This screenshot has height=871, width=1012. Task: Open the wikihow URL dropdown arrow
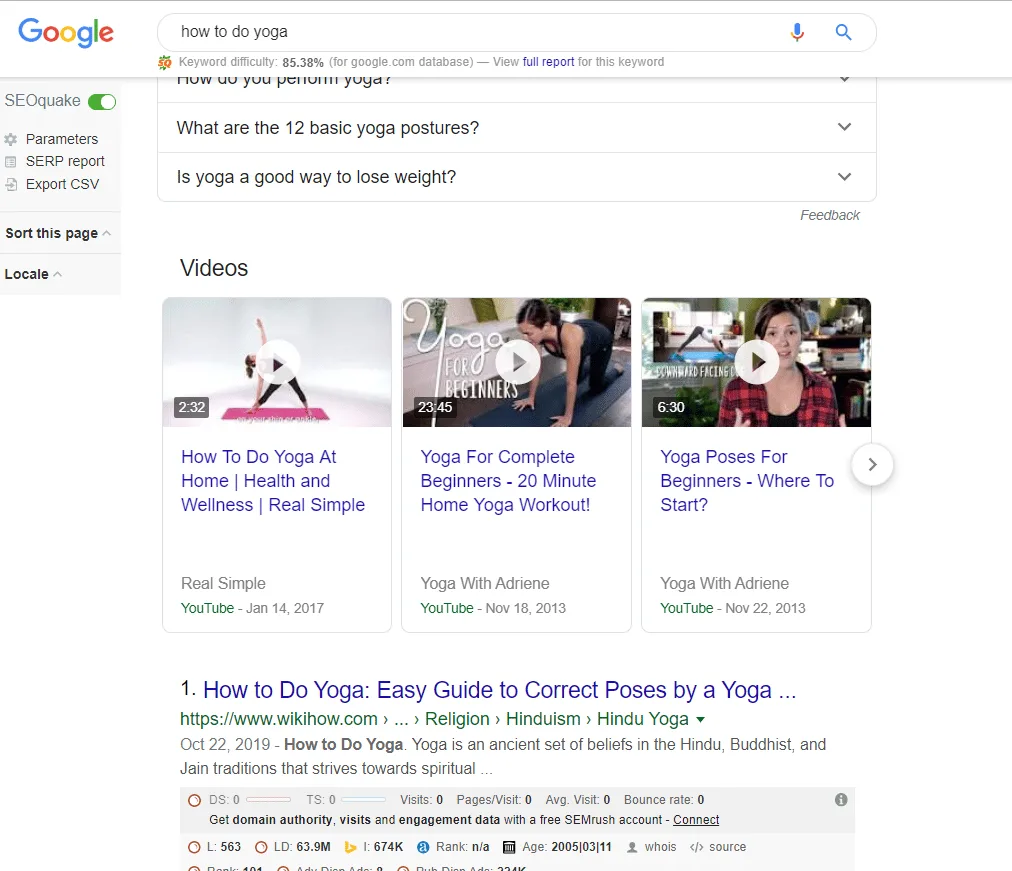[x=701, y=719]
